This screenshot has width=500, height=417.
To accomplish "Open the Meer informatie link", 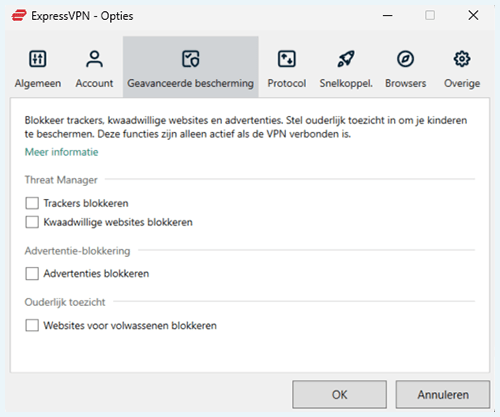I will [61, 152].
